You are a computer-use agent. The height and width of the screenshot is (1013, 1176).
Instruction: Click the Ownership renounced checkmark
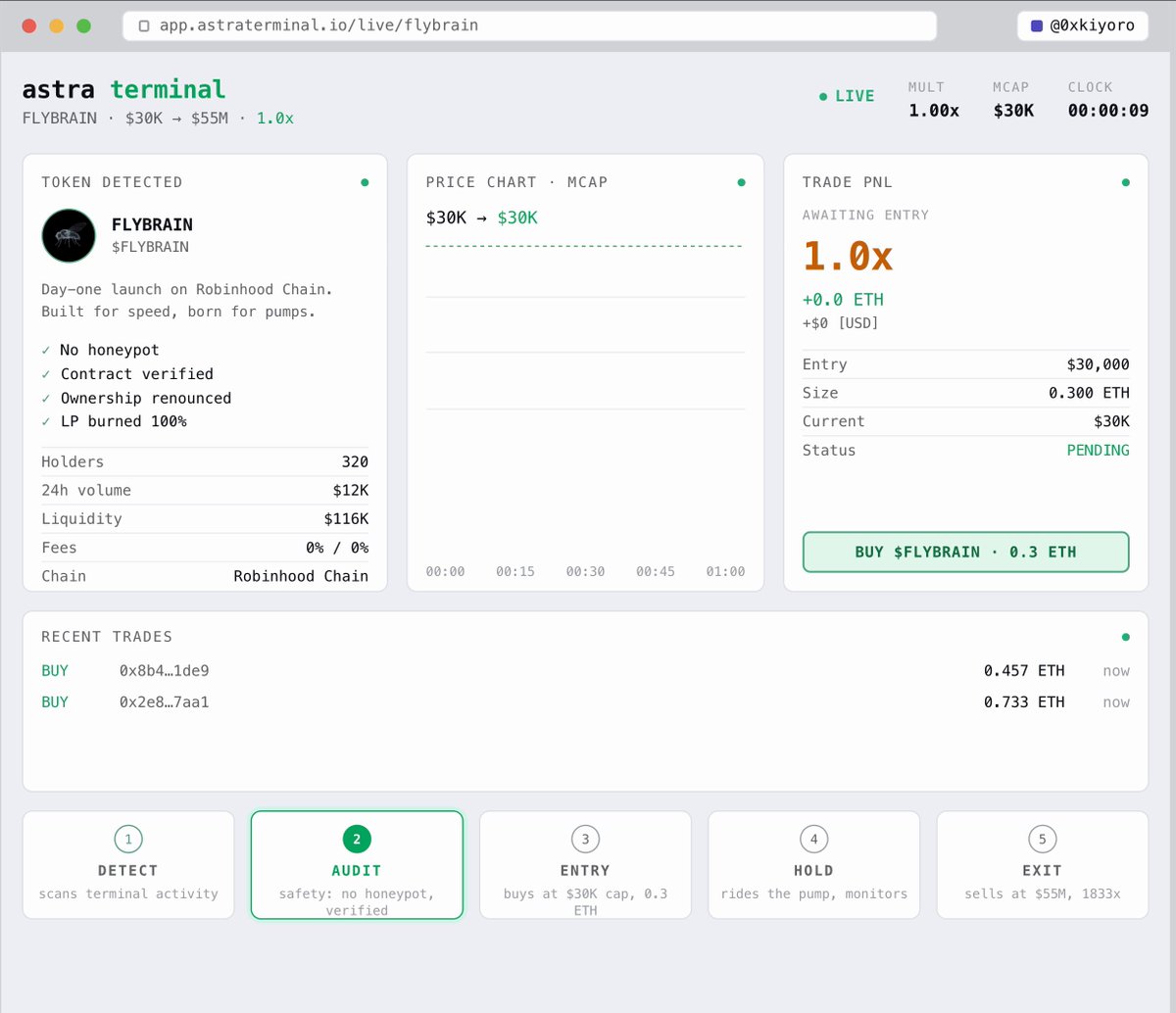coord(46,398)
